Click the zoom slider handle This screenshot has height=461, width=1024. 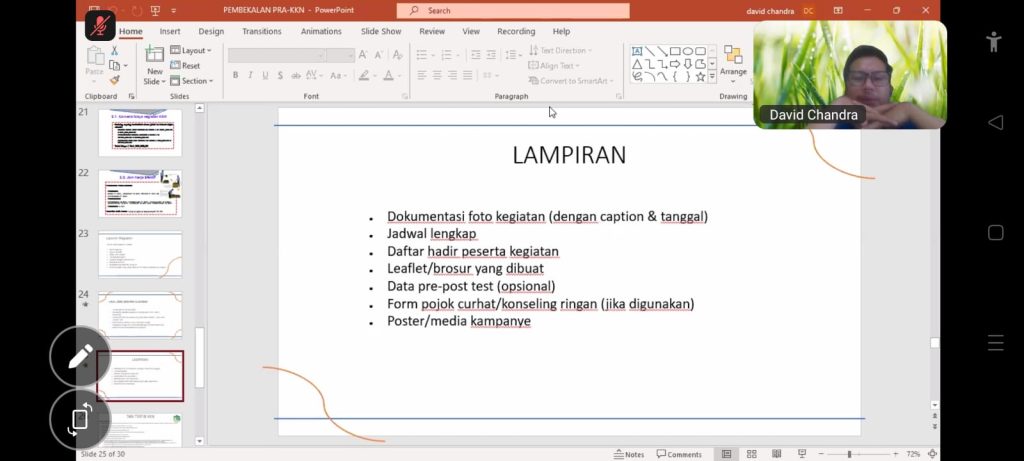coord(849,454)
